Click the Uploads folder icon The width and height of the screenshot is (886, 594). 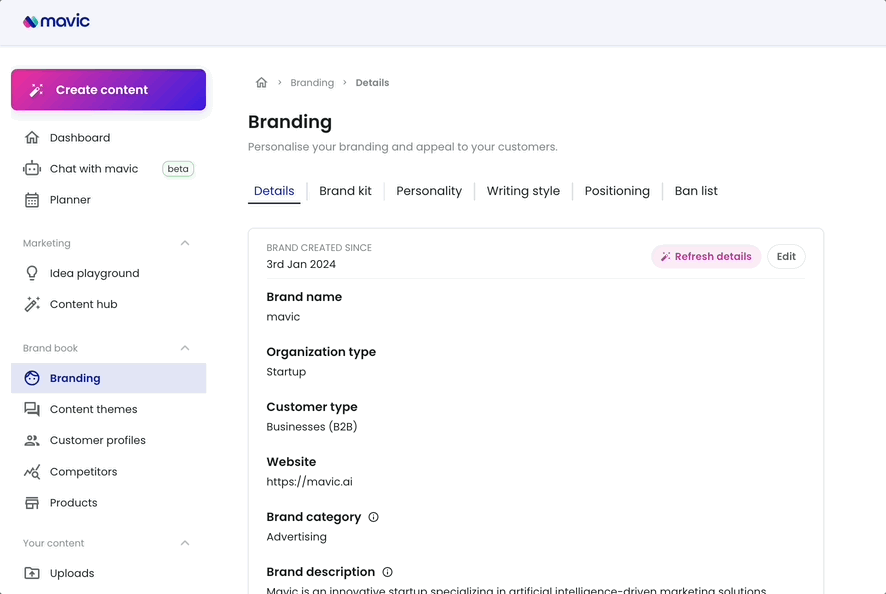[x=32, y=573]
